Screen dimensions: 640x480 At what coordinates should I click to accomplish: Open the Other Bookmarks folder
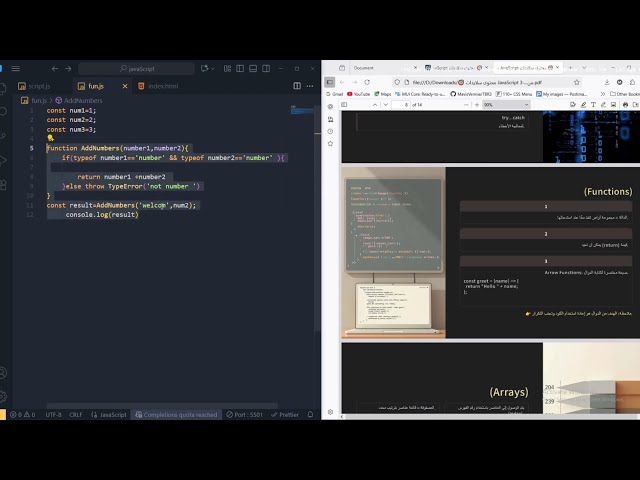coord(625,94)
